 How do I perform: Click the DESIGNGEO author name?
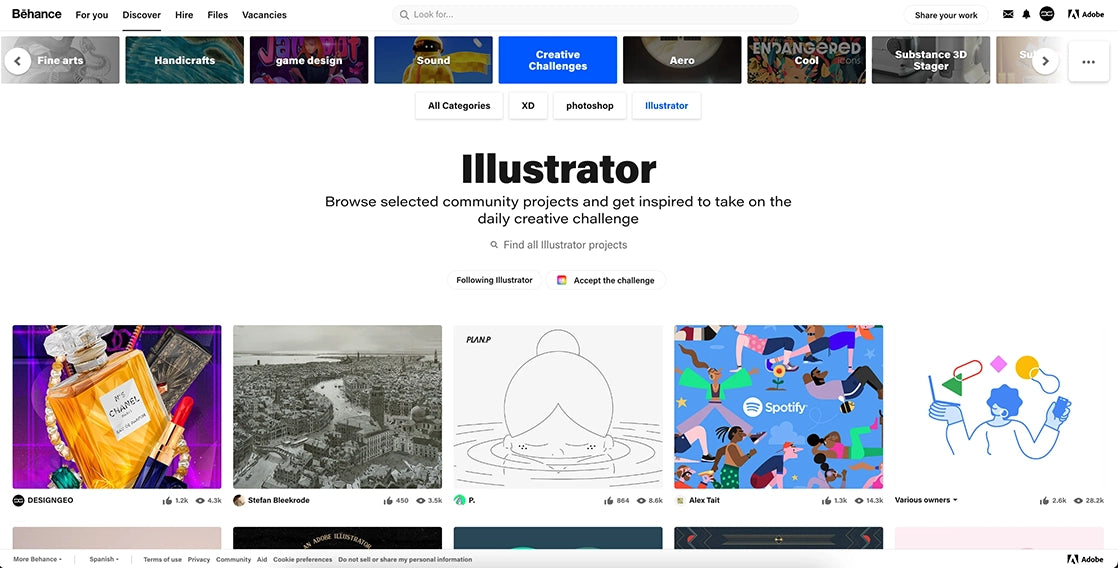[51, 500]
